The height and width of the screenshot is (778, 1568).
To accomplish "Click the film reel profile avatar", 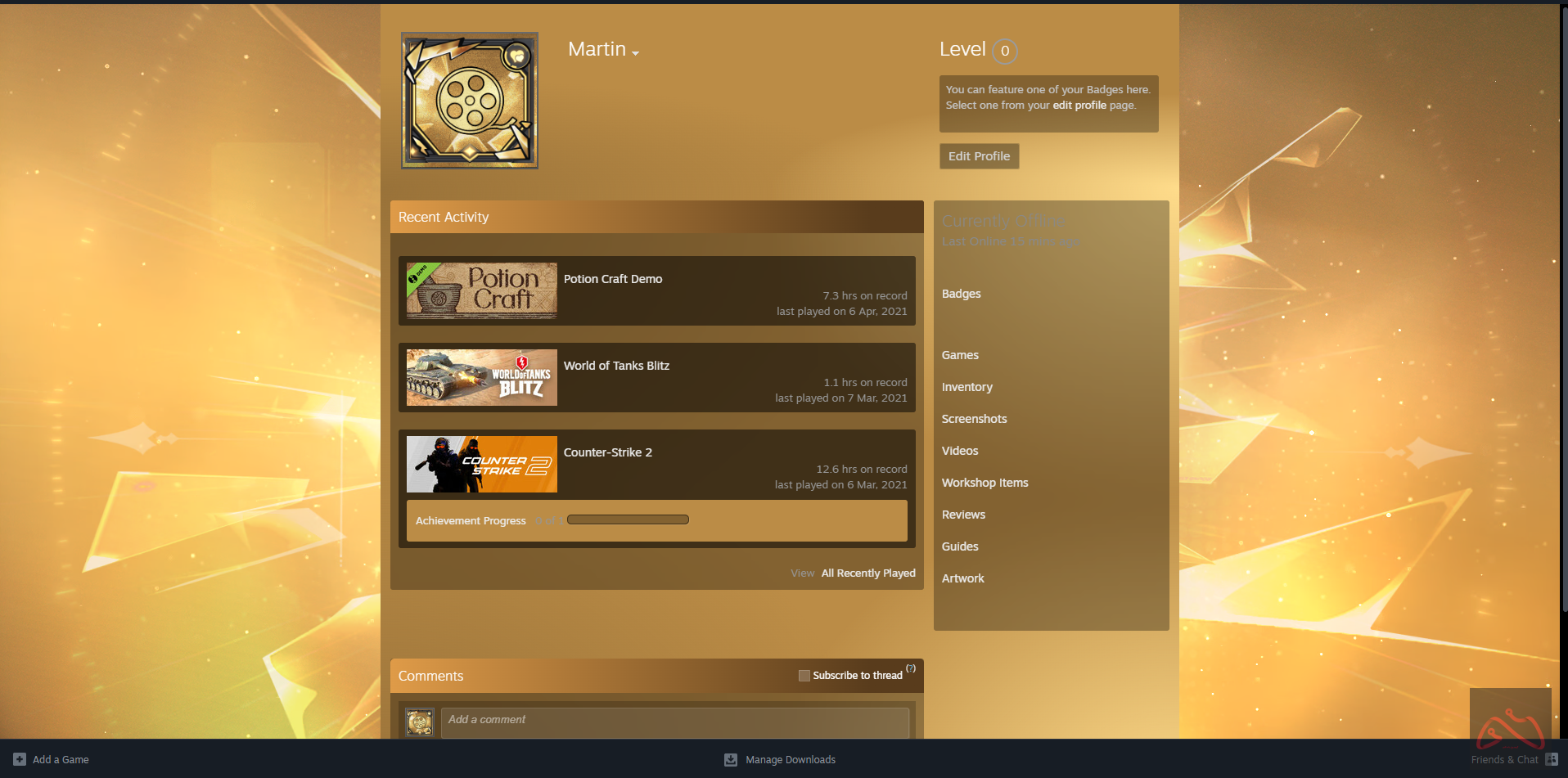I will click(469, 101).
